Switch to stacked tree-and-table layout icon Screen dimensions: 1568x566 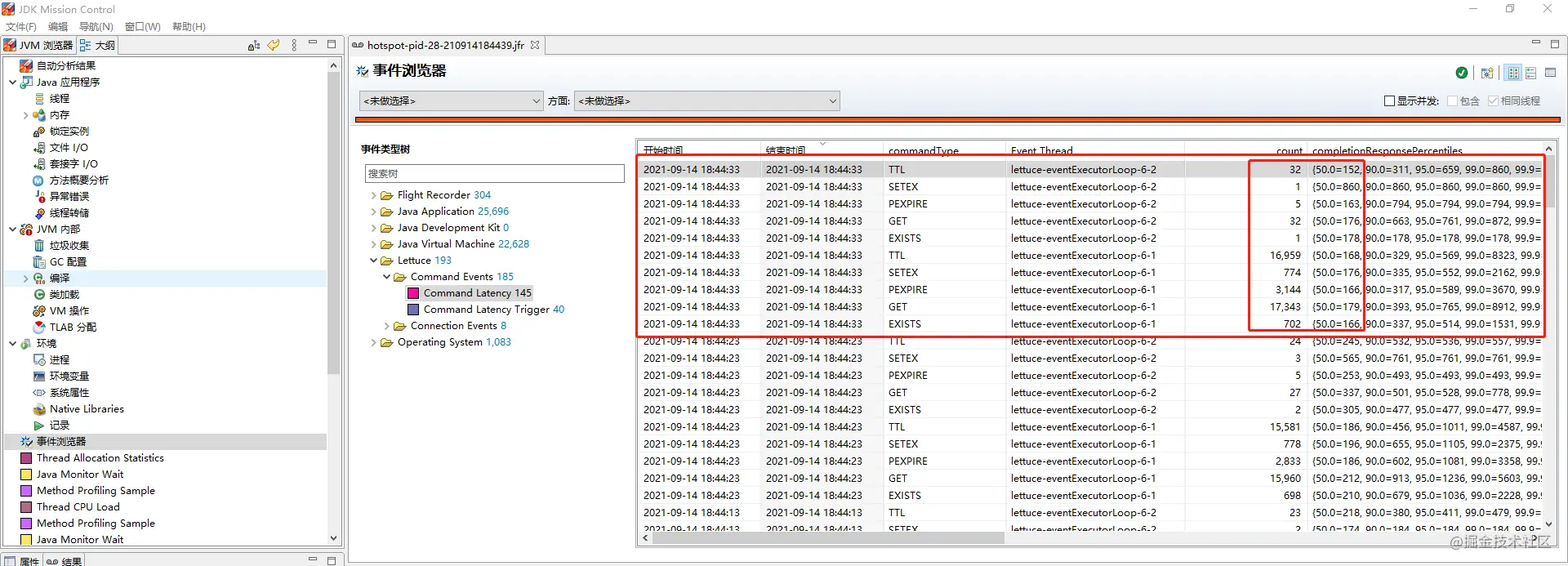tap(1531, 73)
